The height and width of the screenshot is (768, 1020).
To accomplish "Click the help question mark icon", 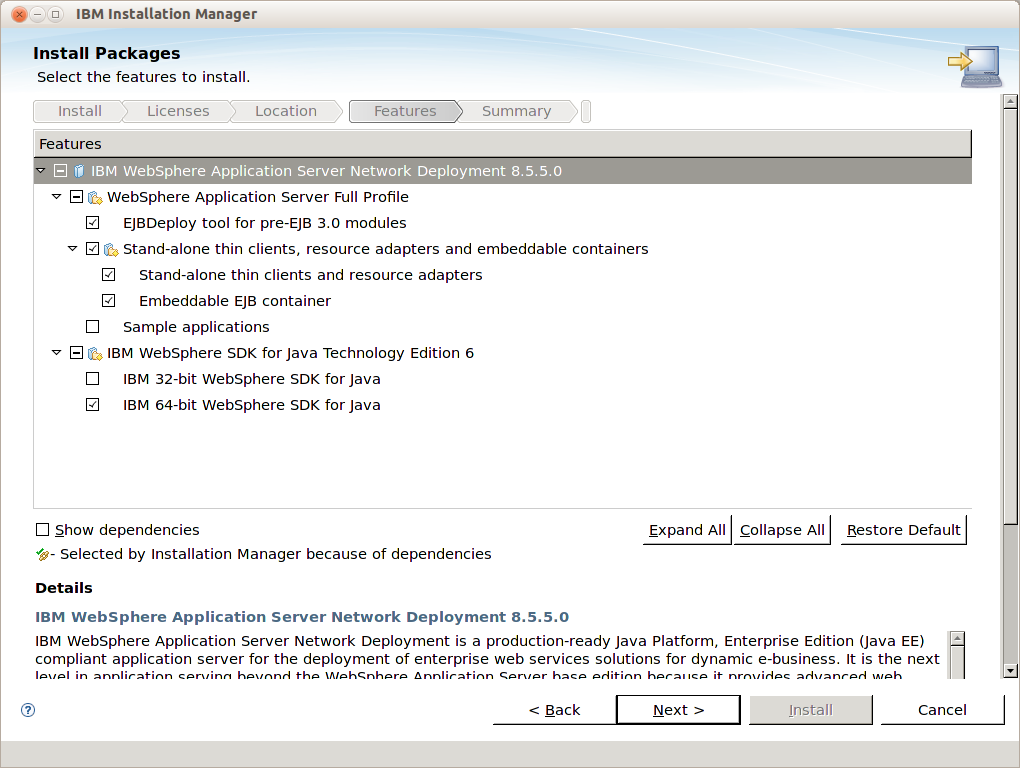I will click(x=28, y=709).
